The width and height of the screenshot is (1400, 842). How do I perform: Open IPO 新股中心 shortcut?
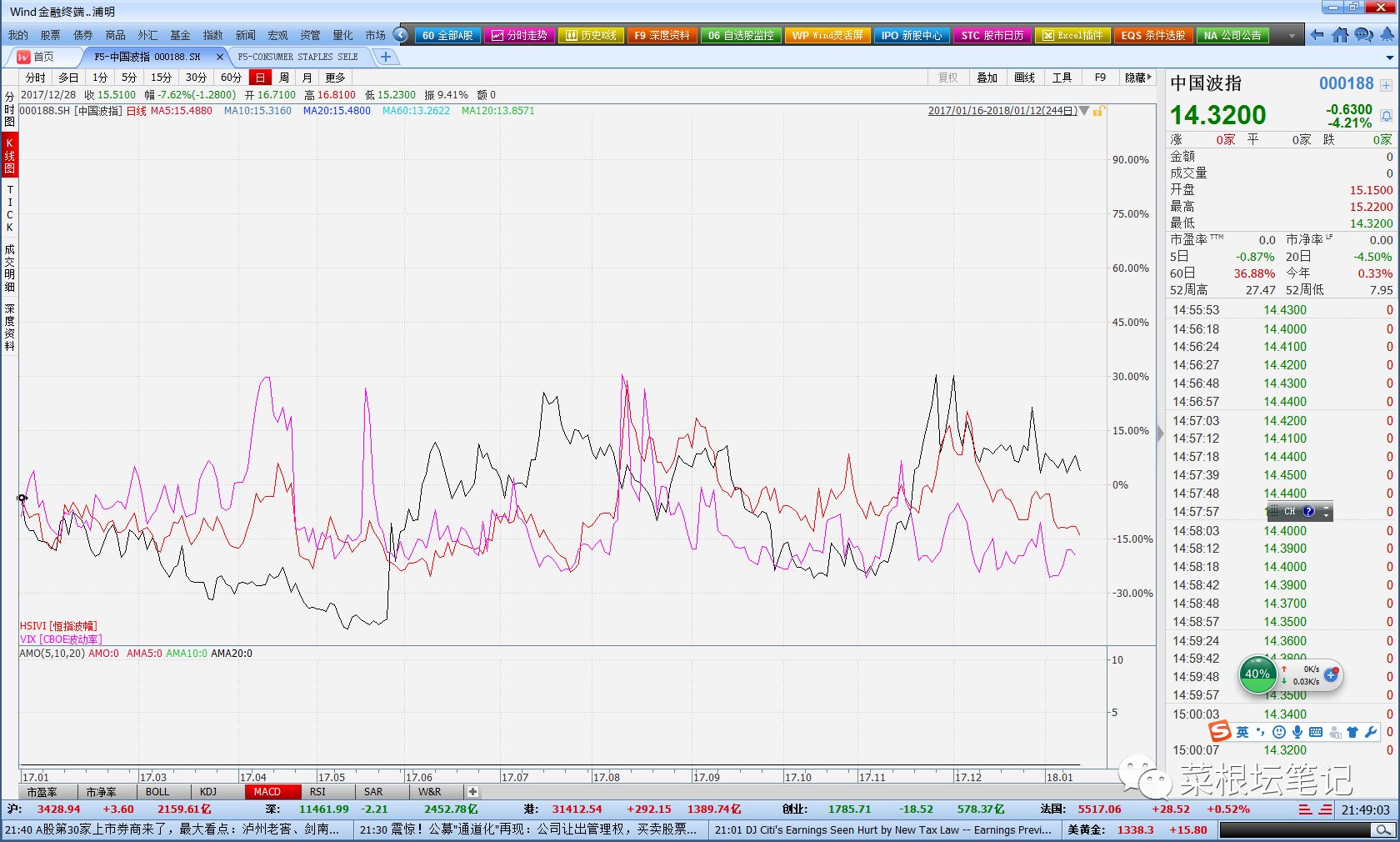[911, 35]
